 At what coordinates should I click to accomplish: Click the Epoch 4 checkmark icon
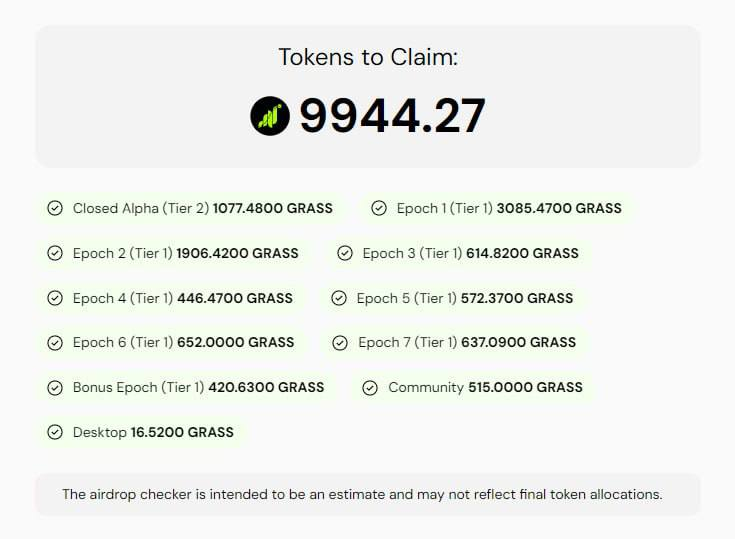coord(55,298)
